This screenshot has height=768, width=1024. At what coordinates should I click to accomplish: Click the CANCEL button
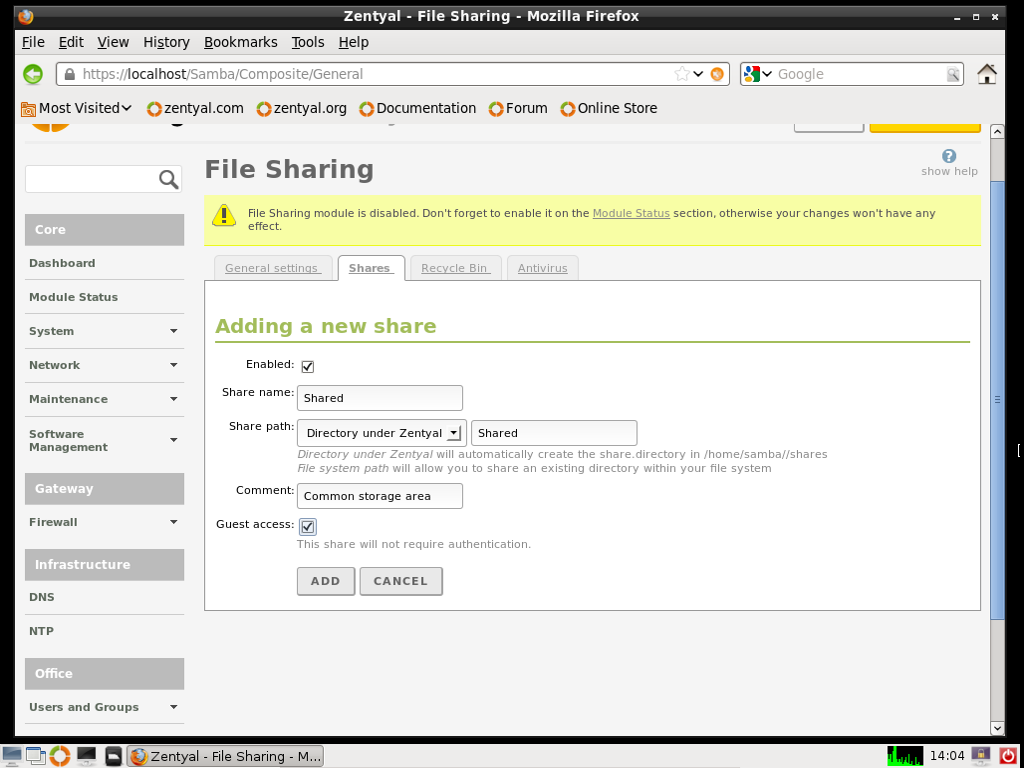pos(401,581)
